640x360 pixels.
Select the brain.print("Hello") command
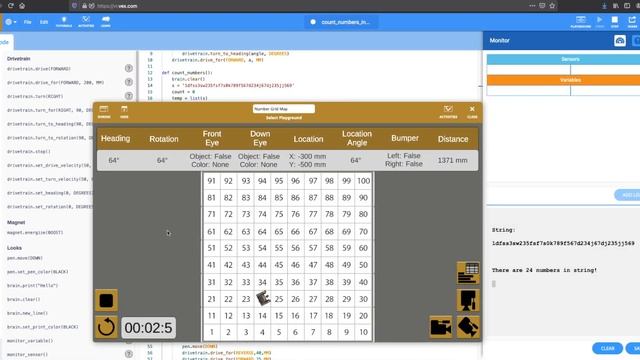pyautogui.click(x=32, y=285)
